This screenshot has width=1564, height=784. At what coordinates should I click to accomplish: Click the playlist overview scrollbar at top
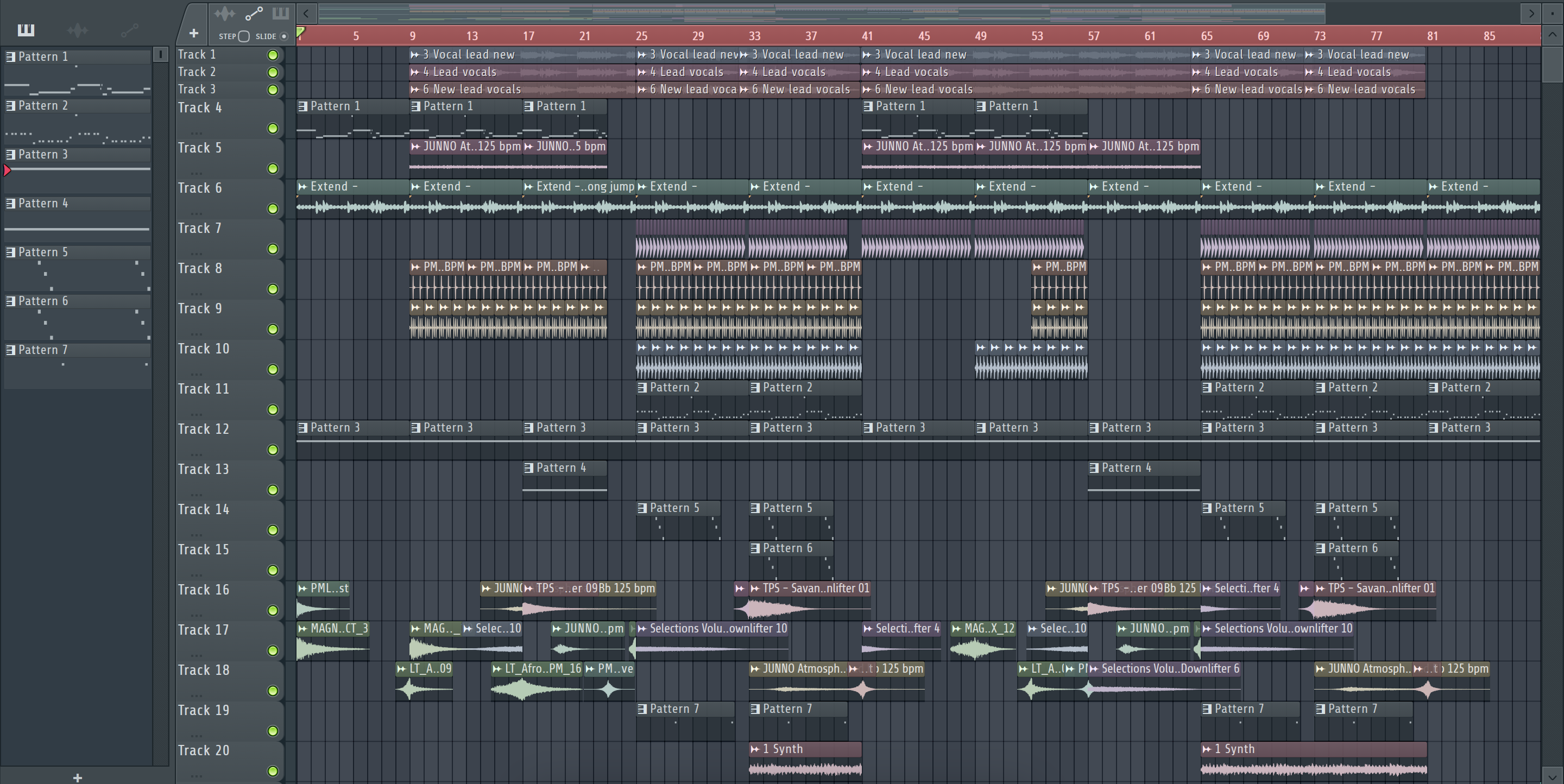click(821, 12)
